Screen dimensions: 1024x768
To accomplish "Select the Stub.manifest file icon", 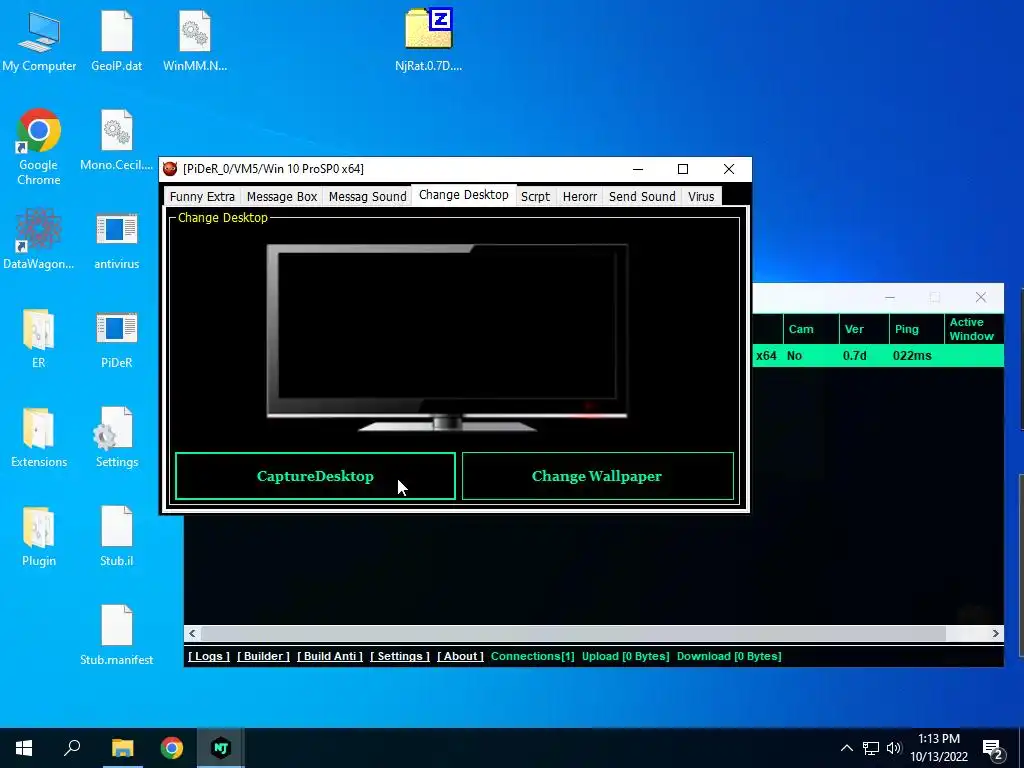I will point(117,635).
